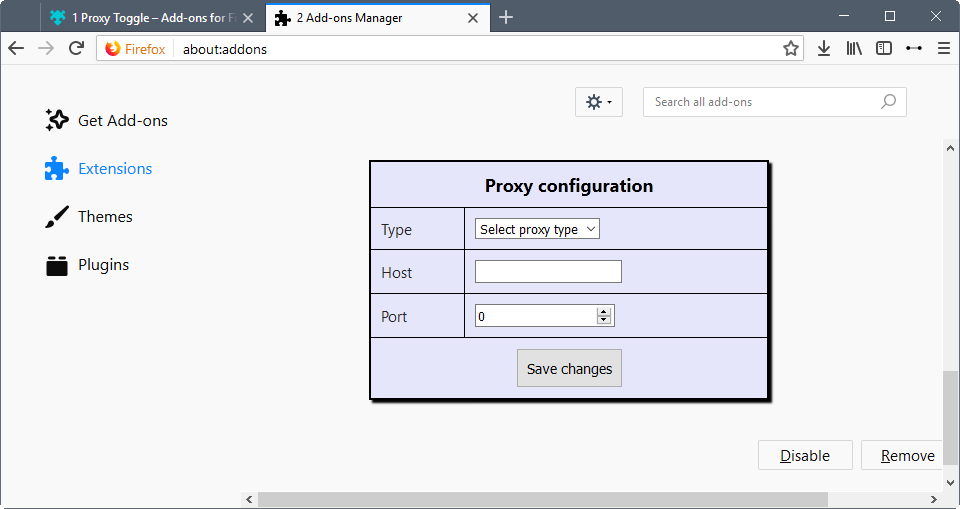The height and width of the screenshot is (509, 960).
Task: Click the Plugins brick icon
Action: [57, 265]
